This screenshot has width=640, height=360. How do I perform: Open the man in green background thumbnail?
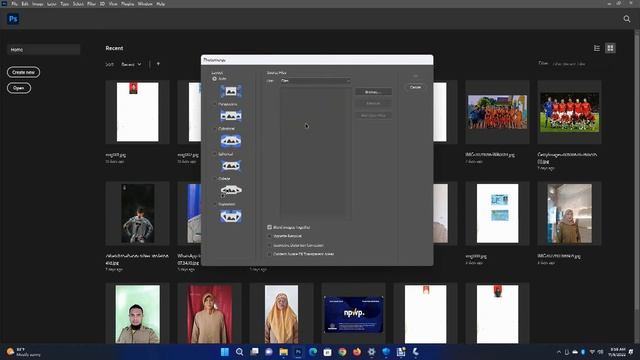point(138,314)
